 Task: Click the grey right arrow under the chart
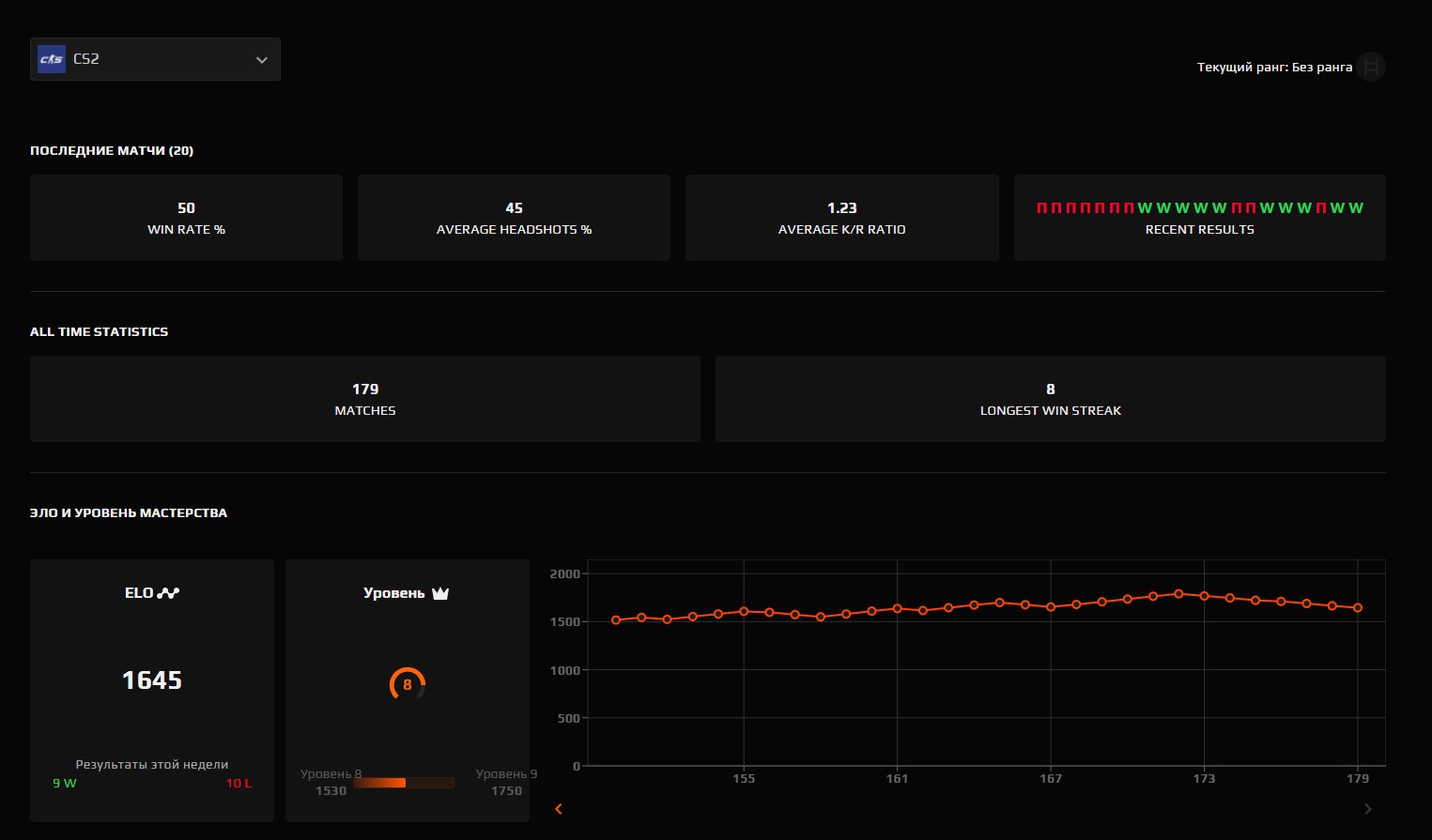click(x=1367, y=809)
